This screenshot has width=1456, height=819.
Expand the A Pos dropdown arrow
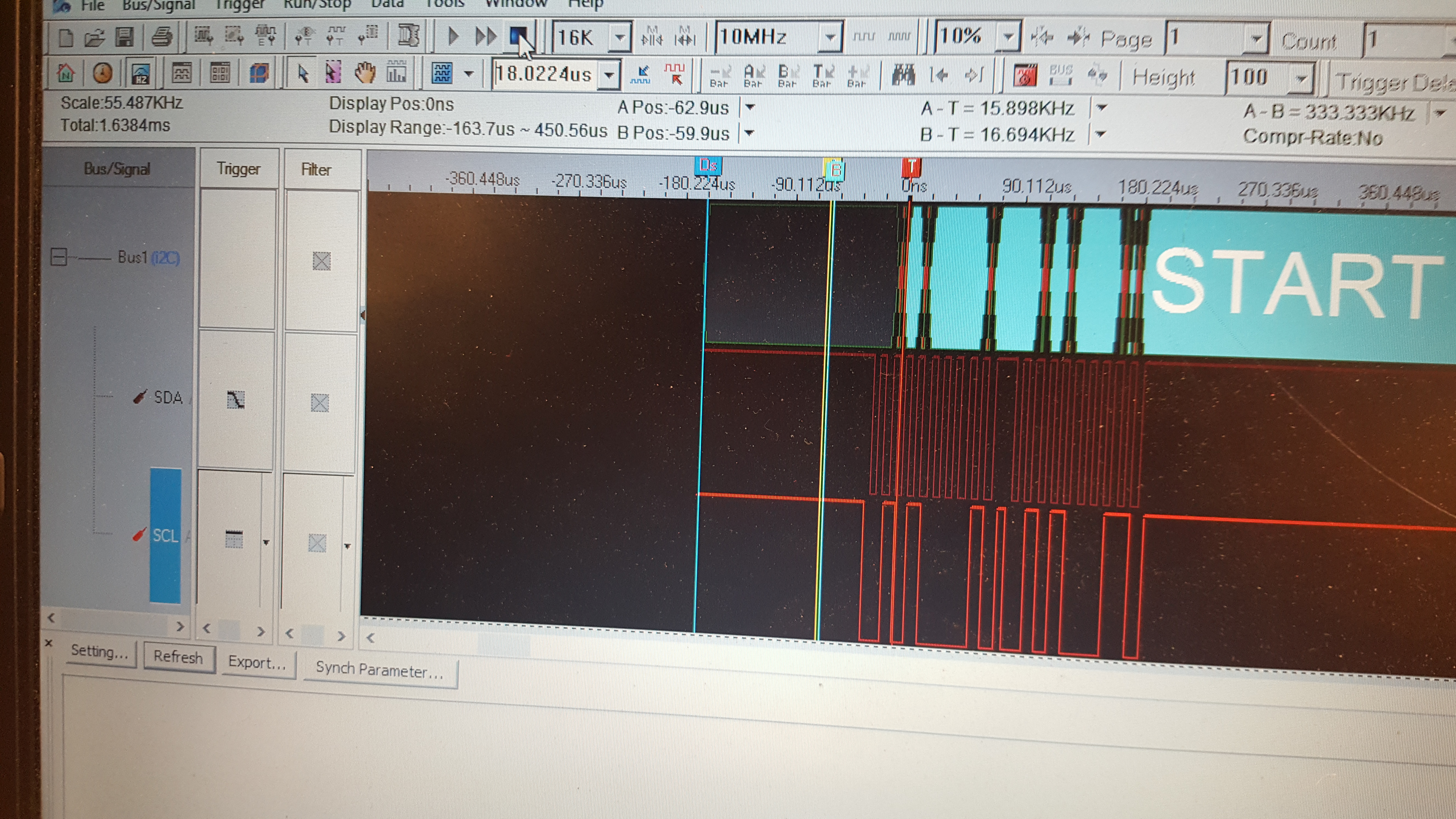[x=749, y=107]
